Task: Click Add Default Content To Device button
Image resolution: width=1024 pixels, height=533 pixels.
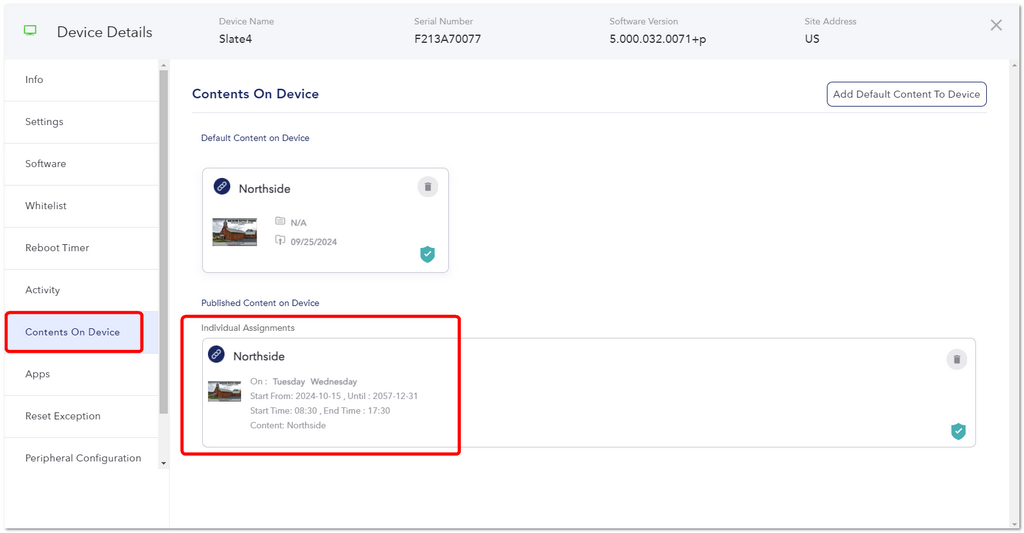Action: coord(906,94)
